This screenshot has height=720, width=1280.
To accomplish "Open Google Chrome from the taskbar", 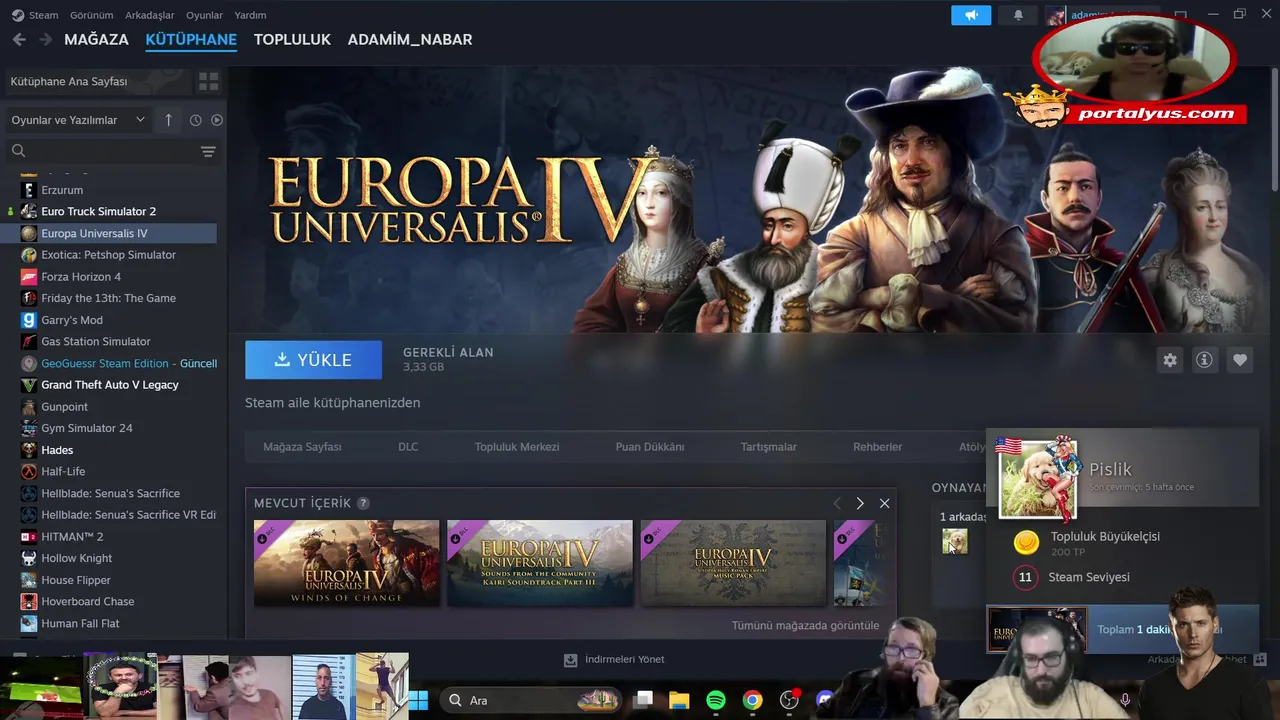I will [x=752, y=700].
